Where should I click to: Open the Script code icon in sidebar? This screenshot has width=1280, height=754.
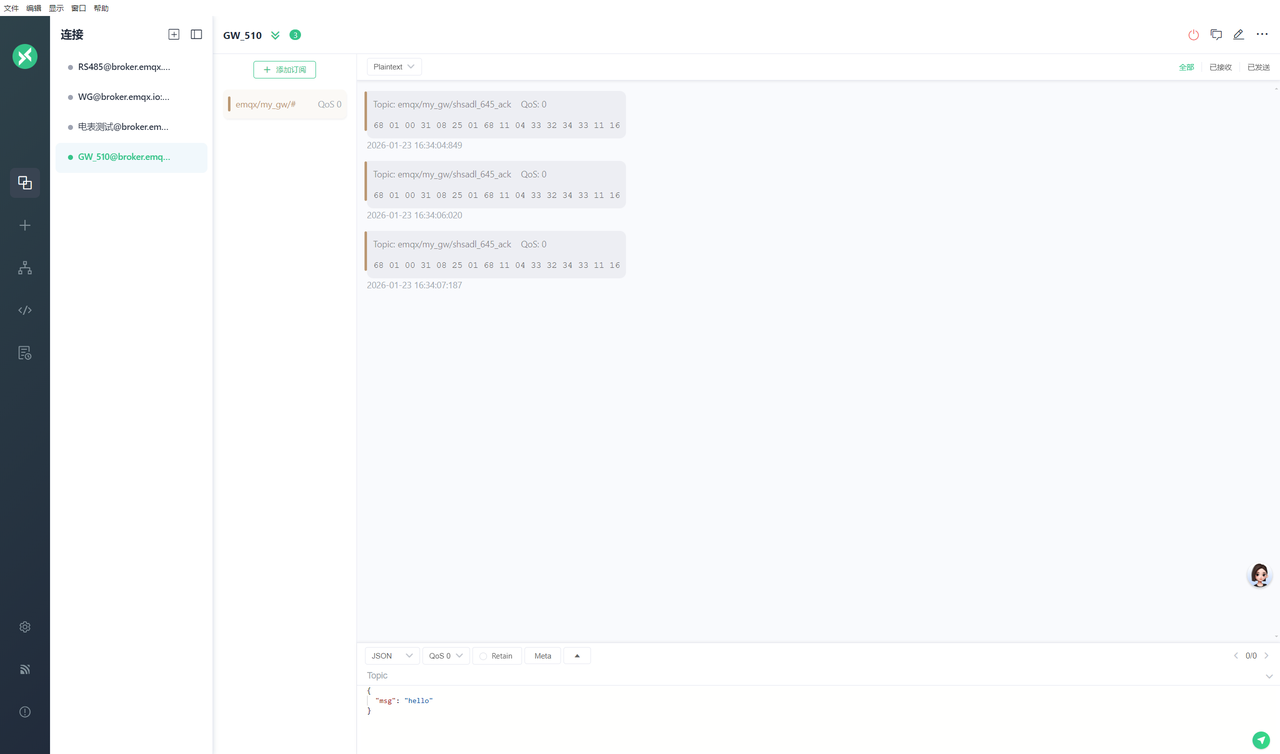[25, 310]
